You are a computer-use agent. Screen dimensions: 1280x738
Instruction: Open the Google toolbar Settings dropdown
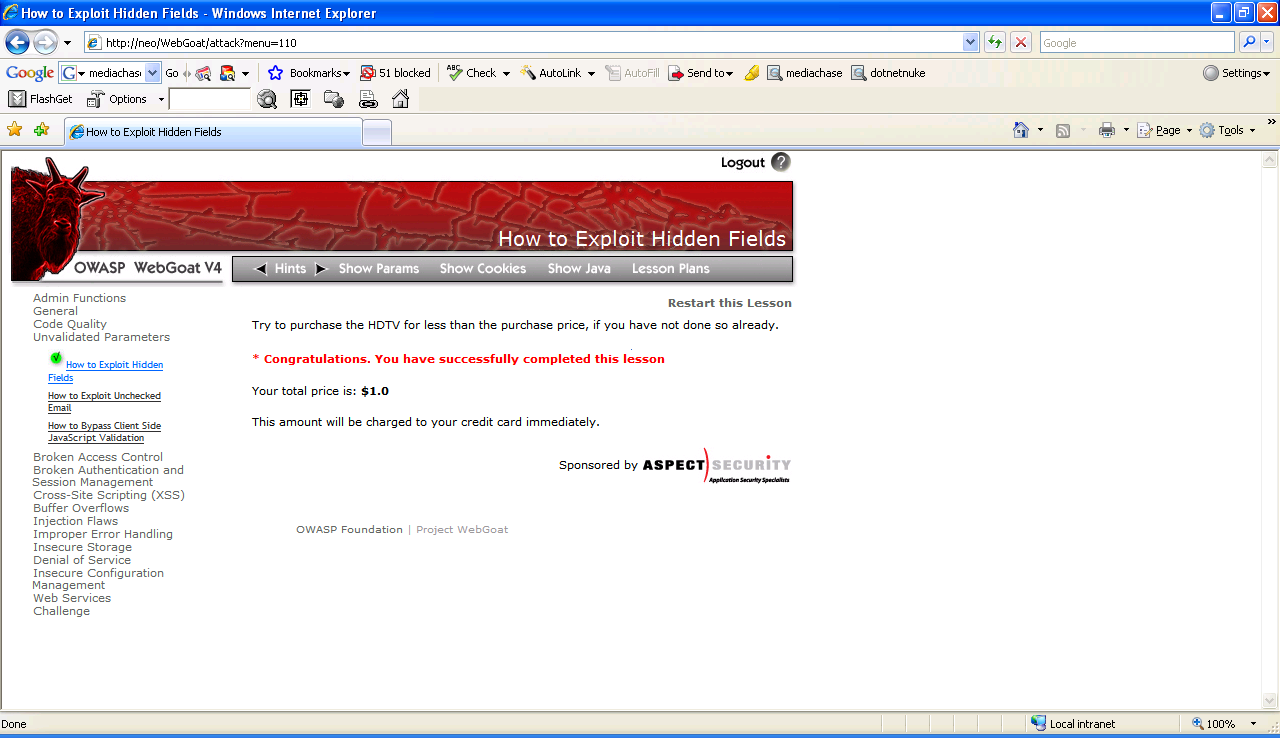coord(1236,73)
